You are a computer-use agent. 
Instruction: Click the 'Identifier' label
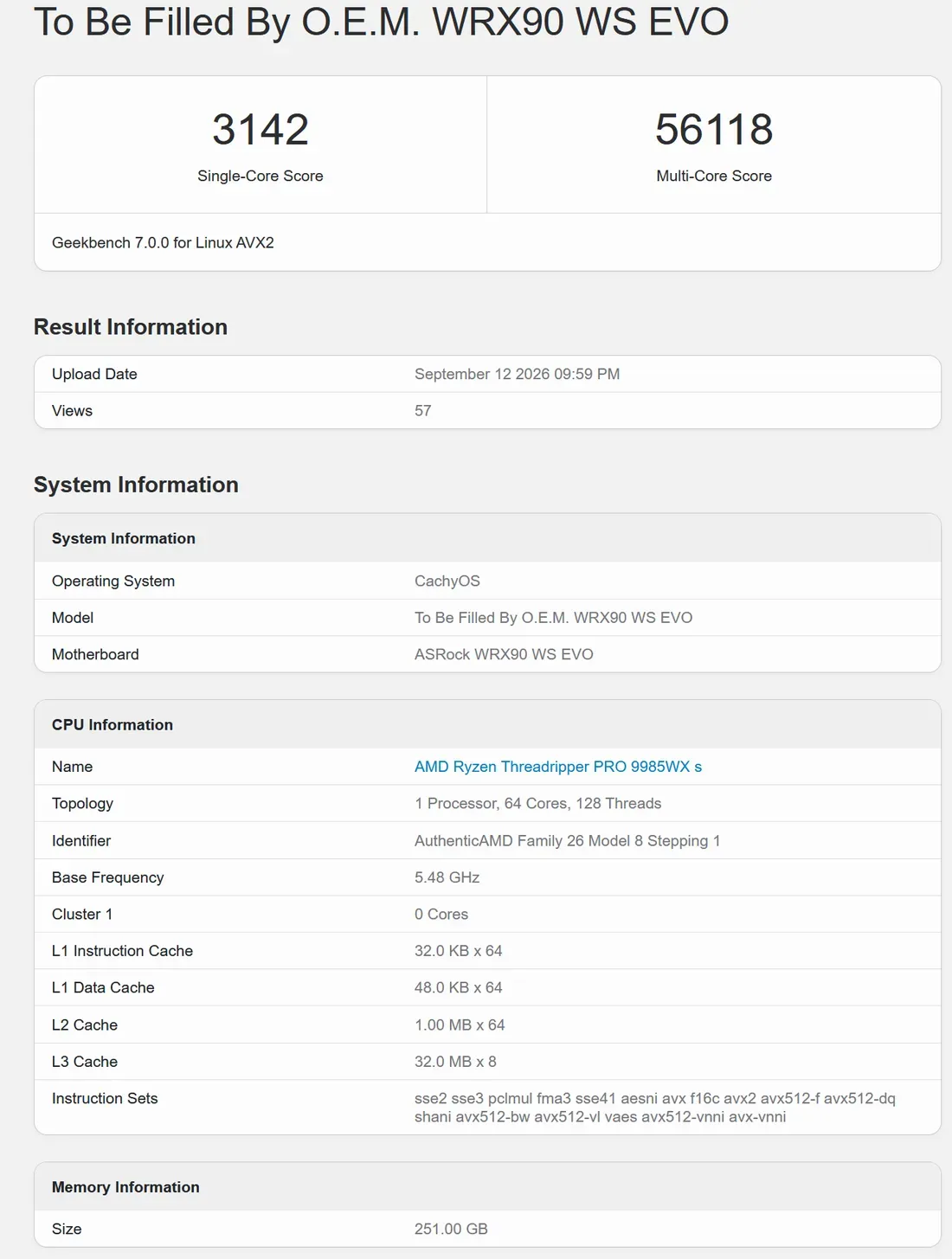click(x=81, y=841)
